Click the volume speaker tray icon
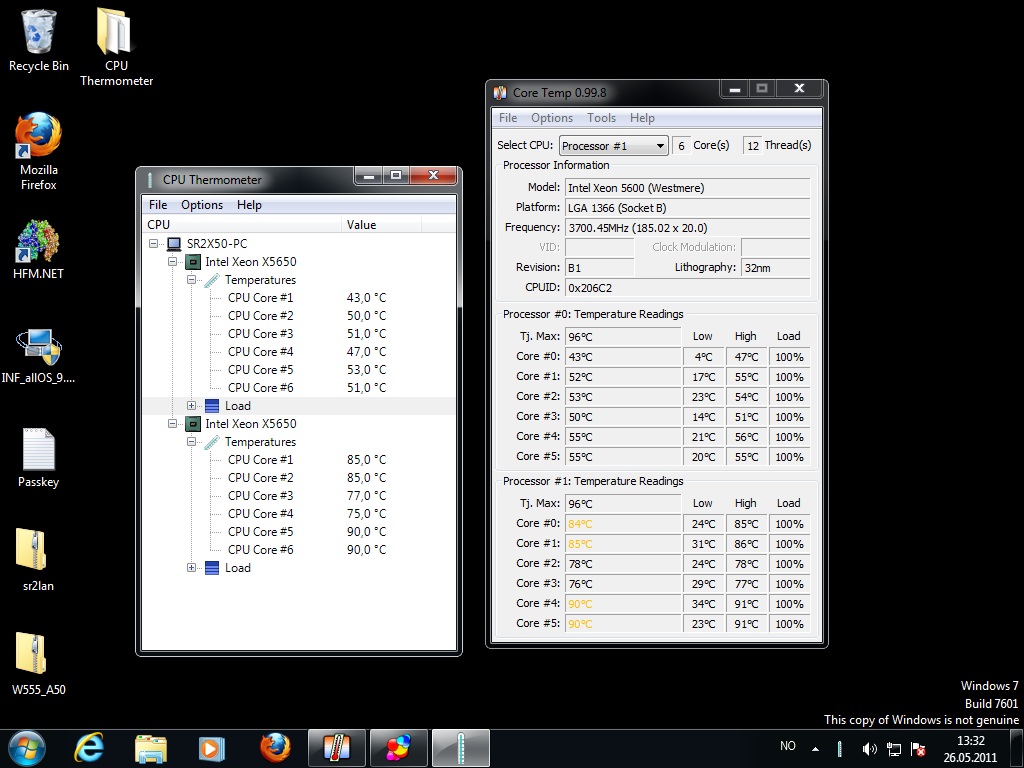The width and height of the screenshot is (1024, 768). click(x=869, y=749)
